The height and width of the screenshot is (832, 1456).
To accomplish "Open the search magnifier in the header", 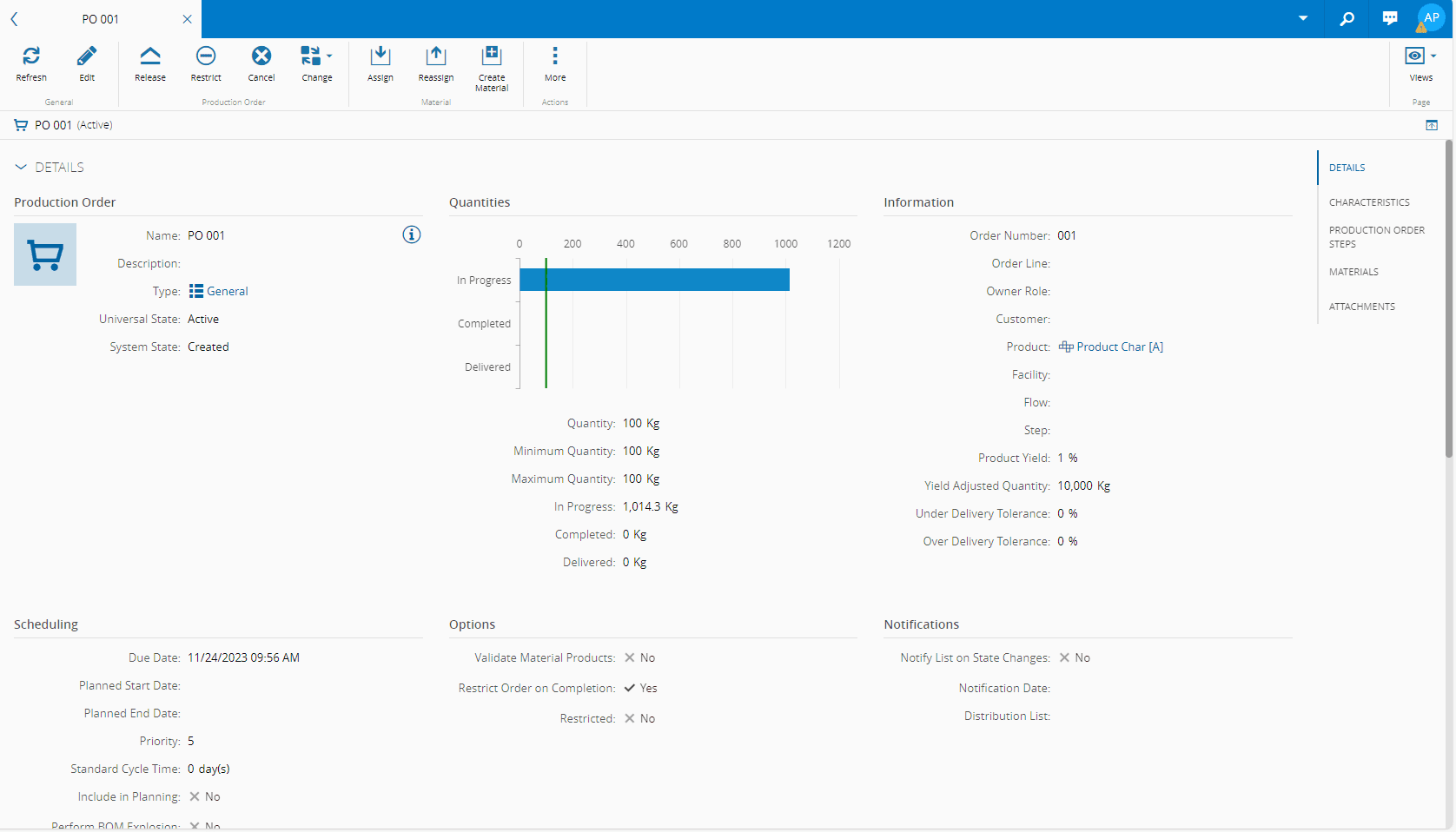I will tap(1347, 18).
